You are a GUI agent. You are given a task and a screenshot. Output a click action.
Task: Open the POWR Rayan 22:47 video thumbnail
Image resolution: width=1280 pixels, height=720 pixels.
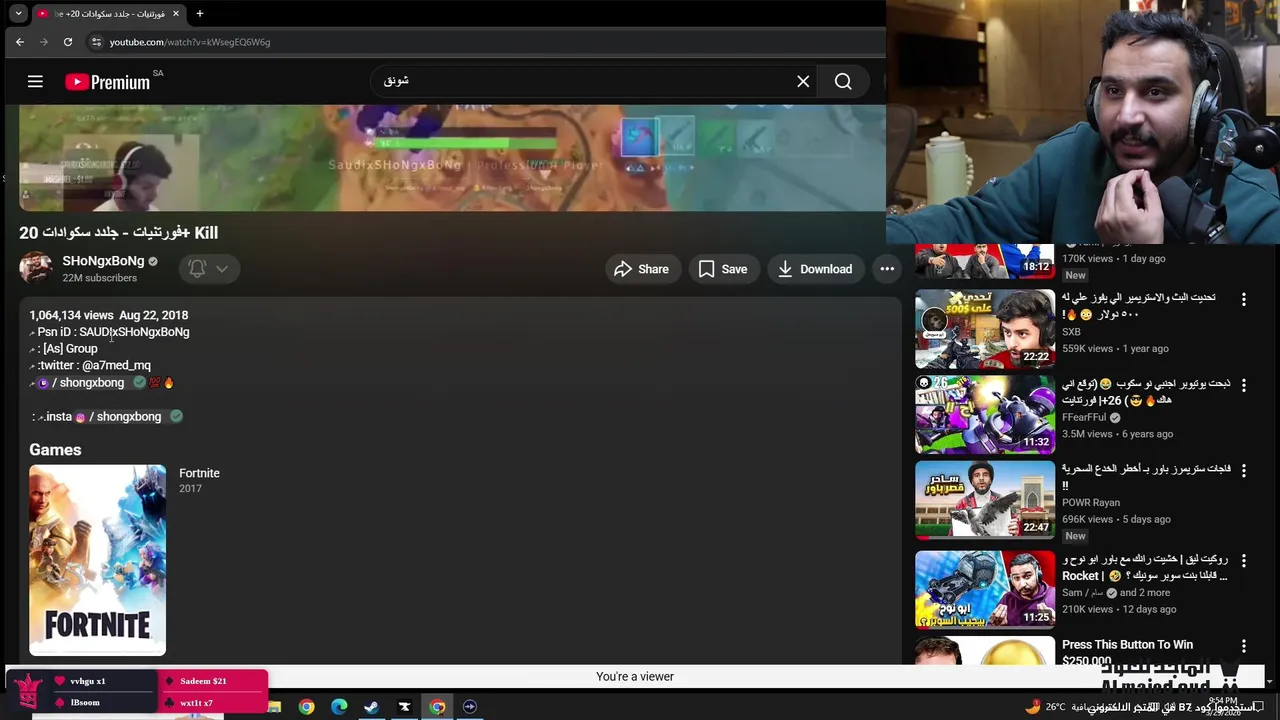tap(985, 499)
